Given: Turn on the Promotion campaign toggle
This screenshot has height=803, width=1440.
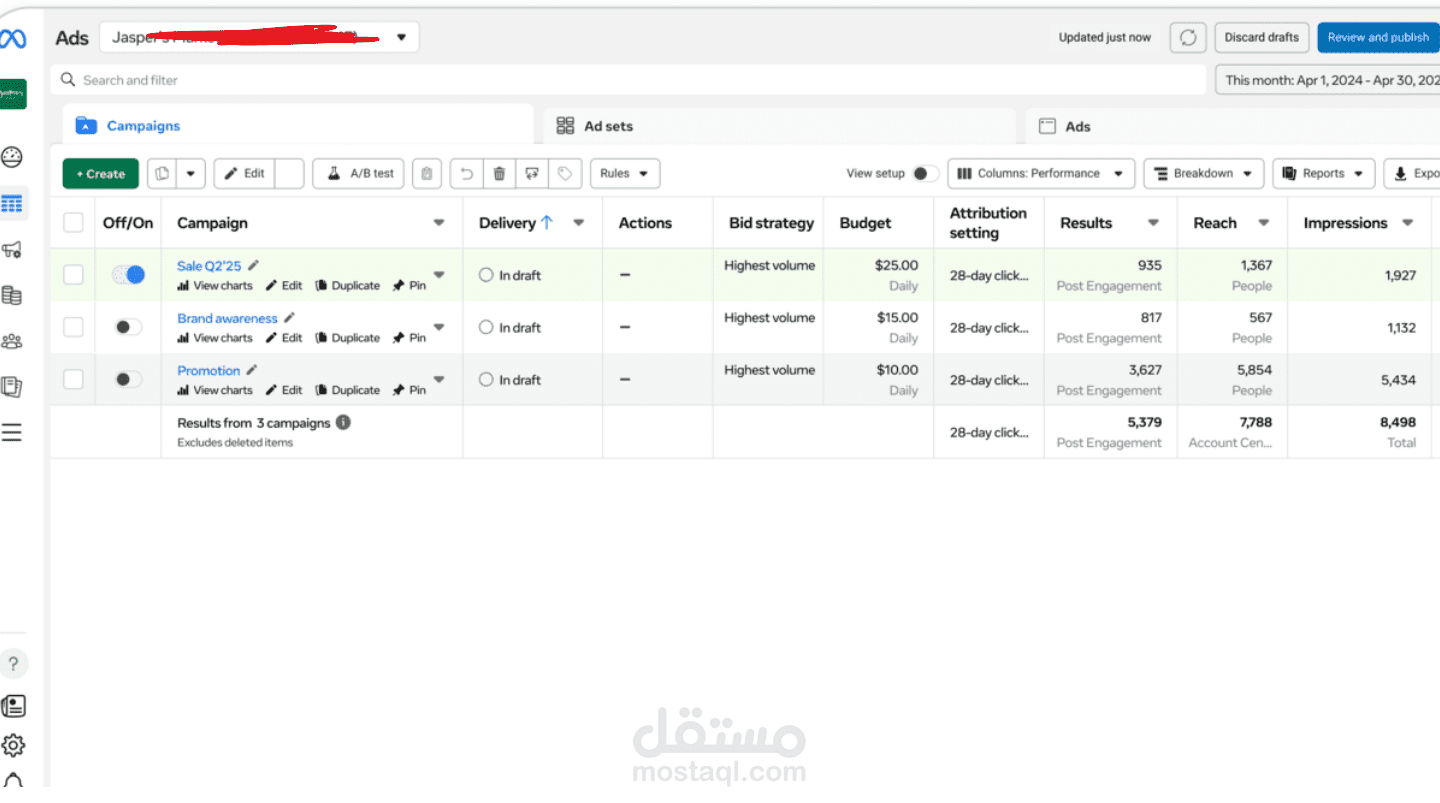Looking at the screenshot, I should point(128,379).
